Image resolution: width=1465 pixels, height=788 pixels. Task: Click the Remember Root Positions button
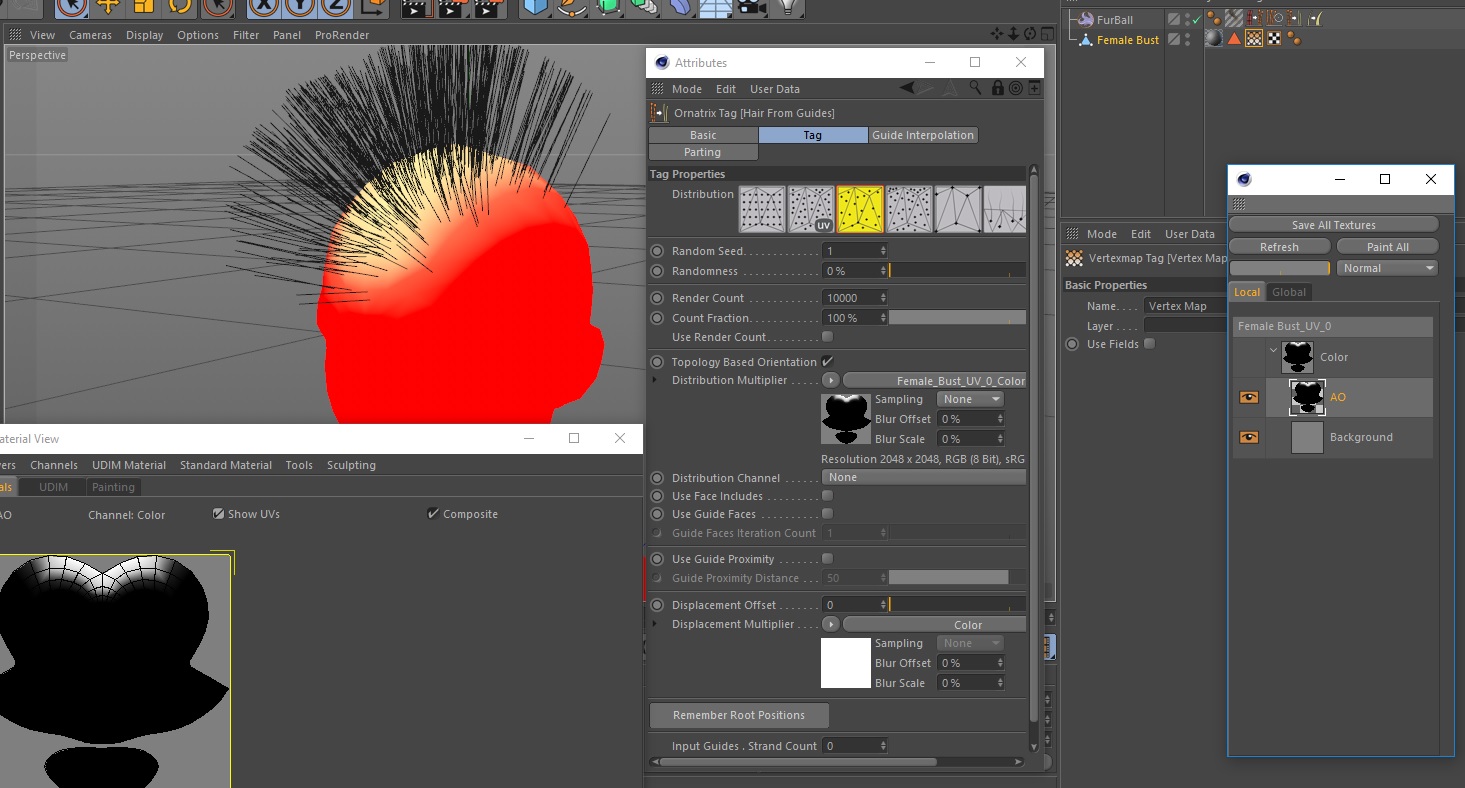tap(739, 715)
